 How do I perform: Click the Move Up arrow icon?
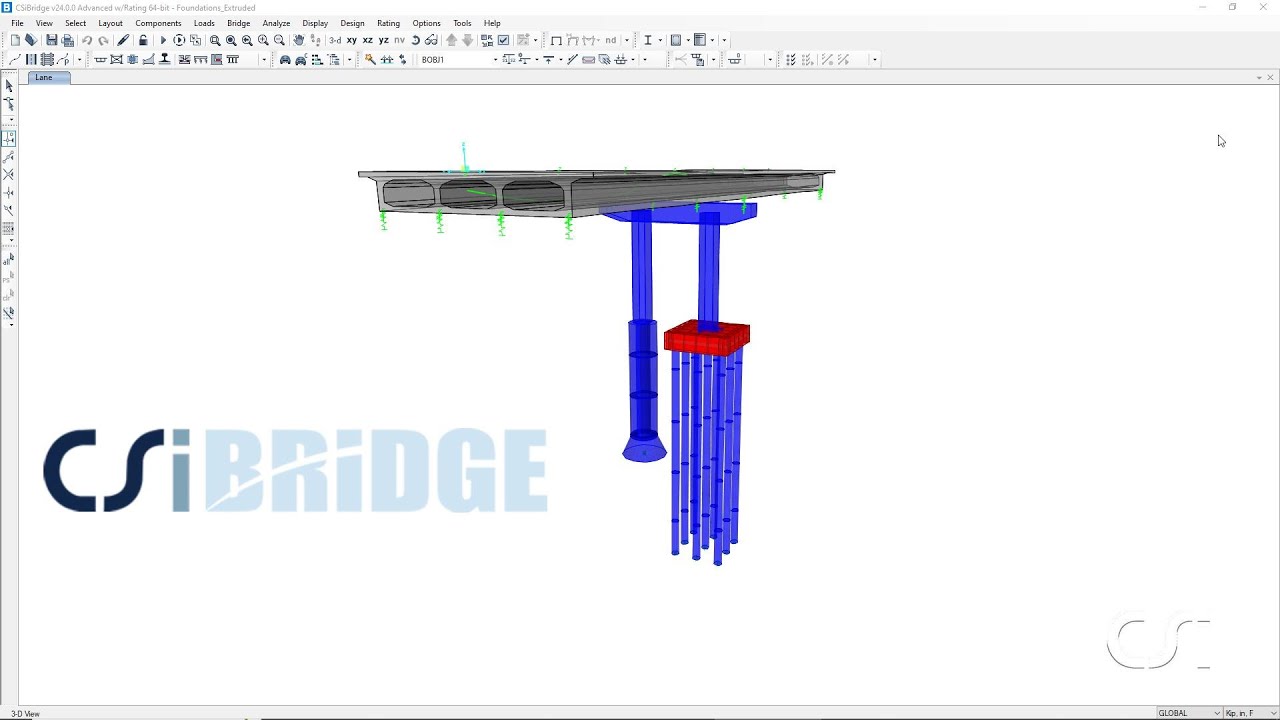[x=451, y=40]
